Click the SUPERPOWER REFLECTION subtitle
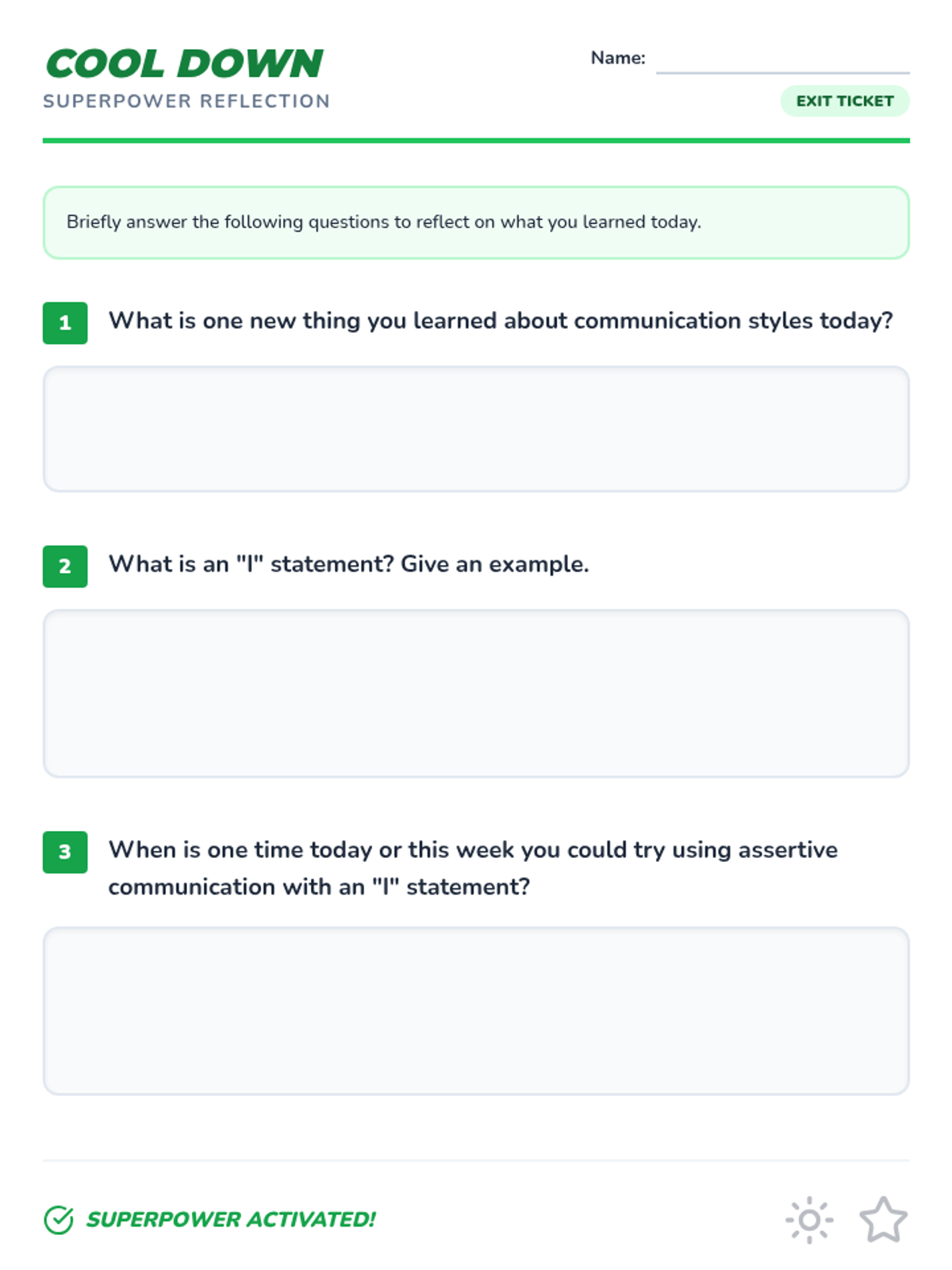 tap(186, 102)
